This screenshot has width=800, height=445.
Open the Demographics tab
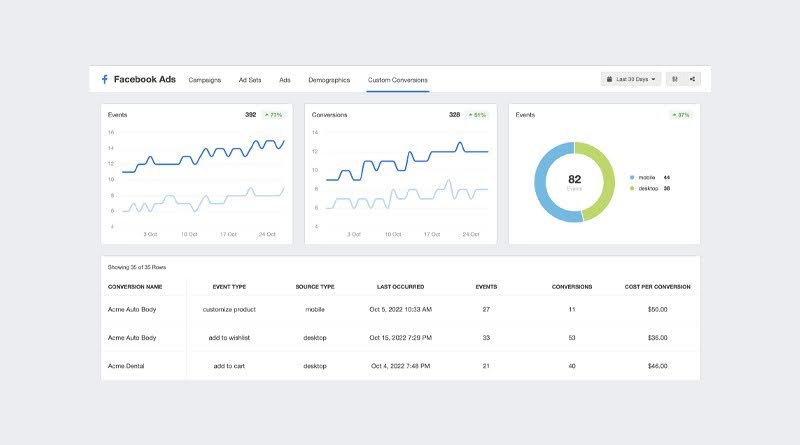tap(329, 80)
